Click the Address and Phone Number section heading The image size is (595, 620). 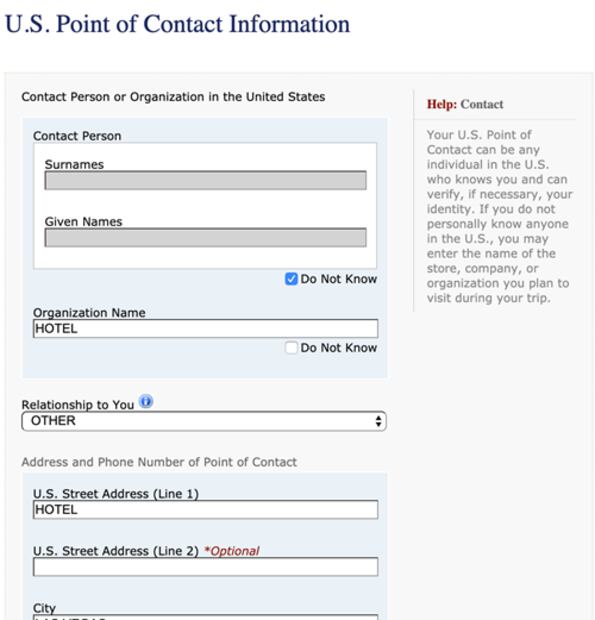(159, 462)
